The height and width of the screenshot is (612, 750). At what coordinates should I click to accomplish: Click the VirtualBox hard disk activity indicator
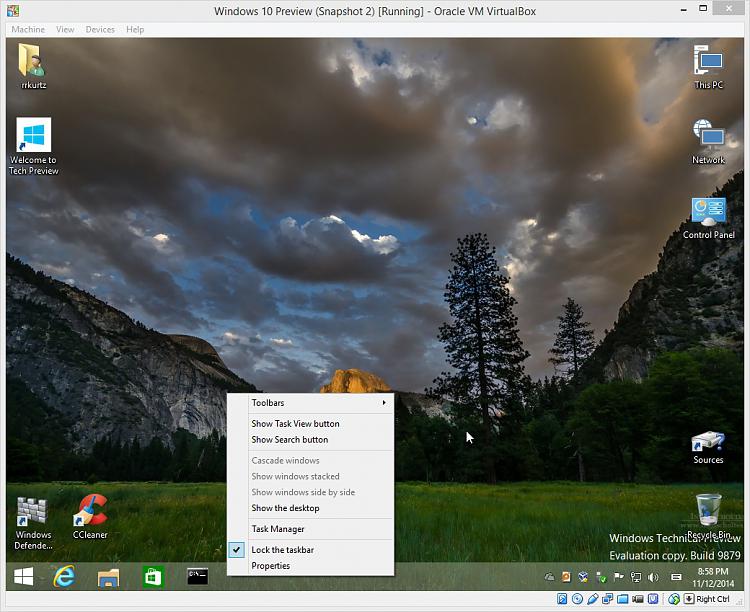[562, 599]
